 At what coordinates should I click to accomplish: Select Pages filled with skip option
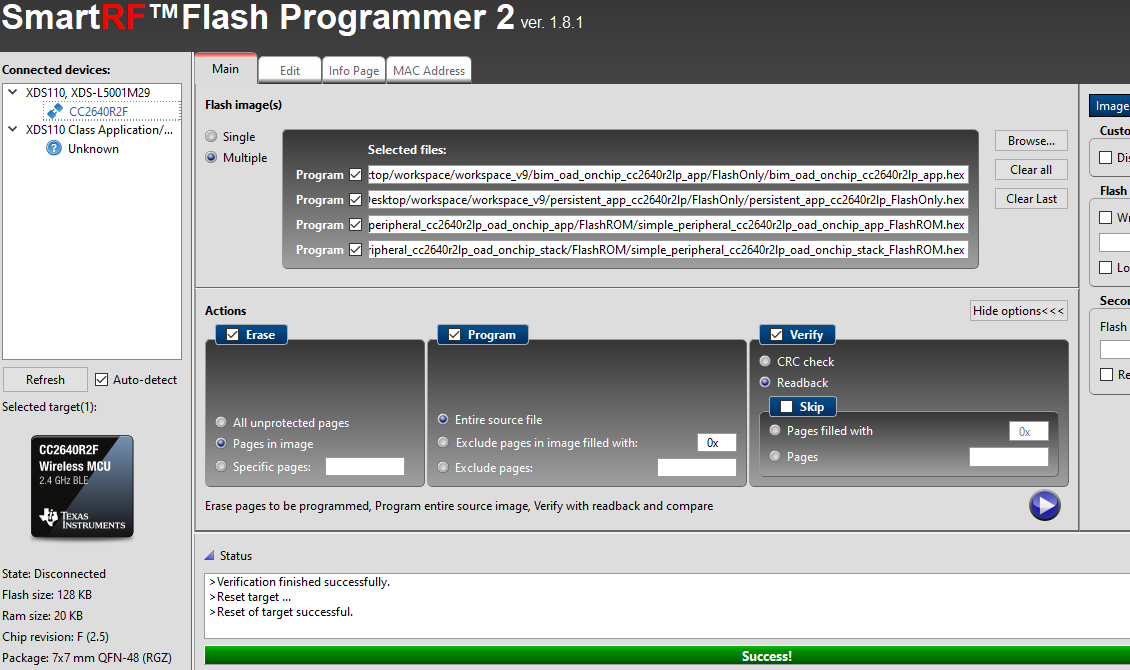tap(775, 430)
